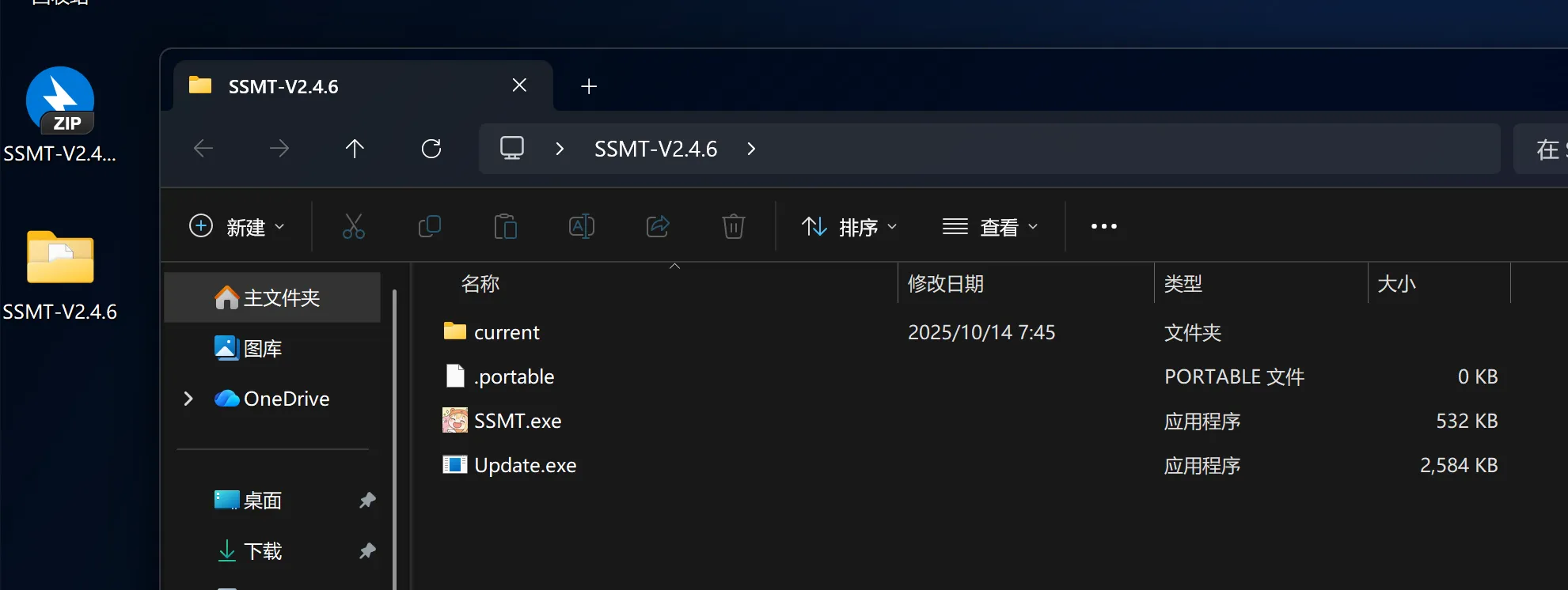
Task: Click the address bar empty path field
Action: [x=1132, y=149]
